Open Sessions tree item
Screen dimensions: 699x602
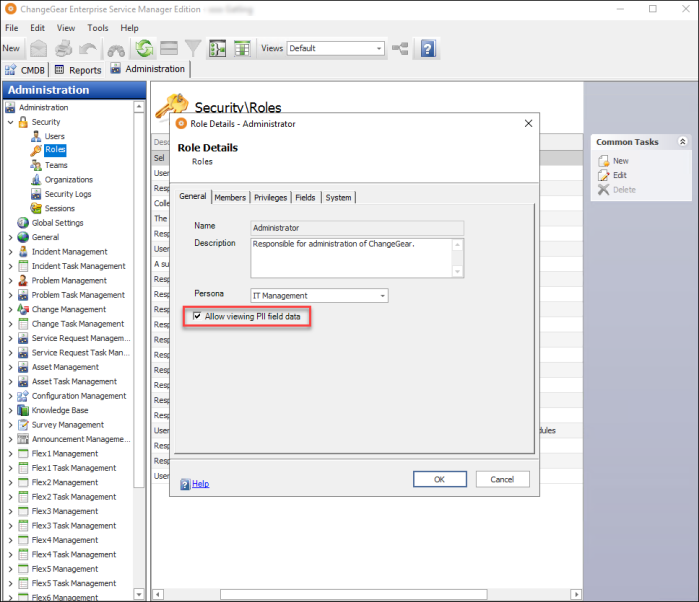click(x=60, y=208)
